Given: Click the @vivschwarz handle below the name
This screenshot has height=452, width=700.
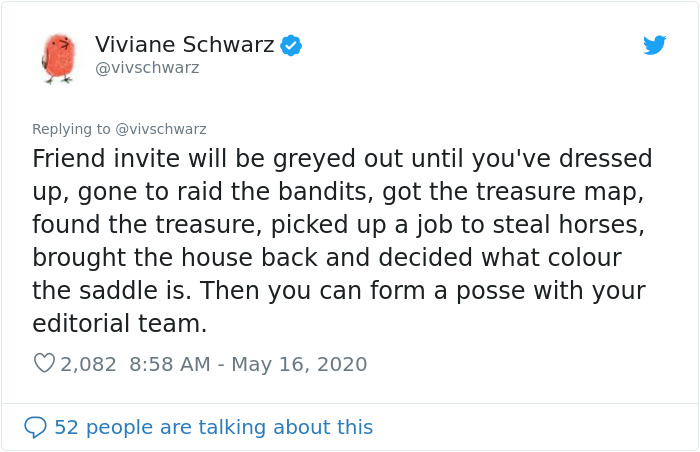Looking at the screenshot, I should tap(147, 68).
